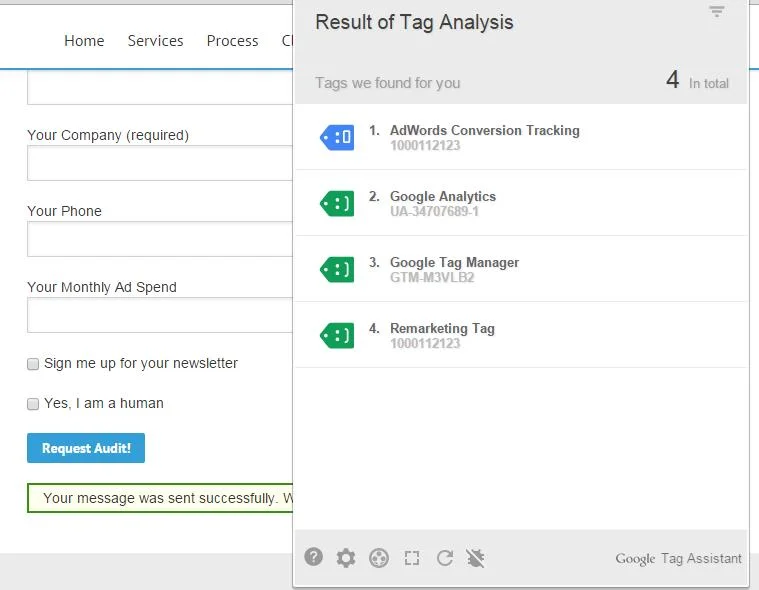759x590 pixels.
Task: Click into the Your Phone input field
Action: (160, 240)
